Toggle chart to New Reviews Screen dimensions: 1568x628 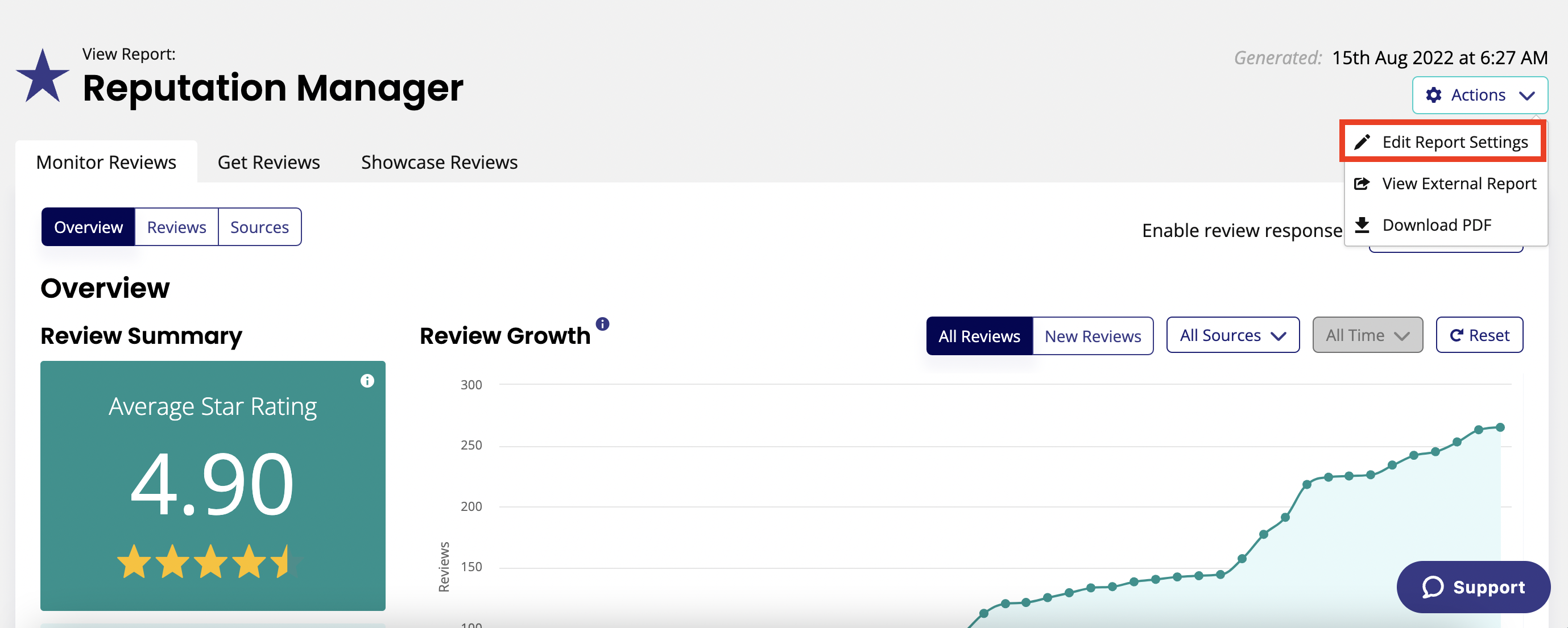tap(1093, 336)
